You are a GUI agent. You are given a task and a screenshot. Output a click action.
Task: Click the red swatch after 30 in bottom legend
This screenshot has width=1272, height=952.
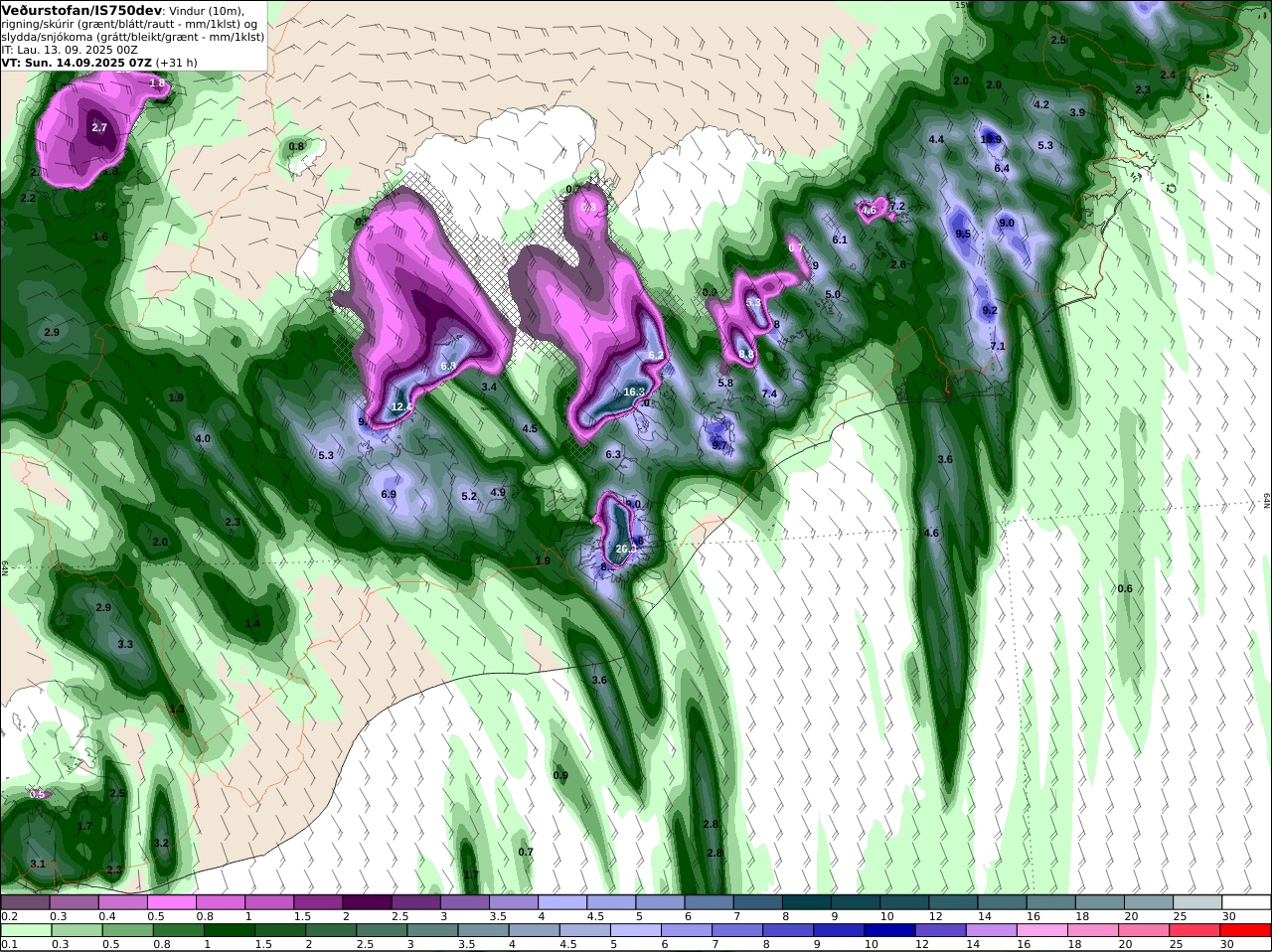click(1246, 930)
